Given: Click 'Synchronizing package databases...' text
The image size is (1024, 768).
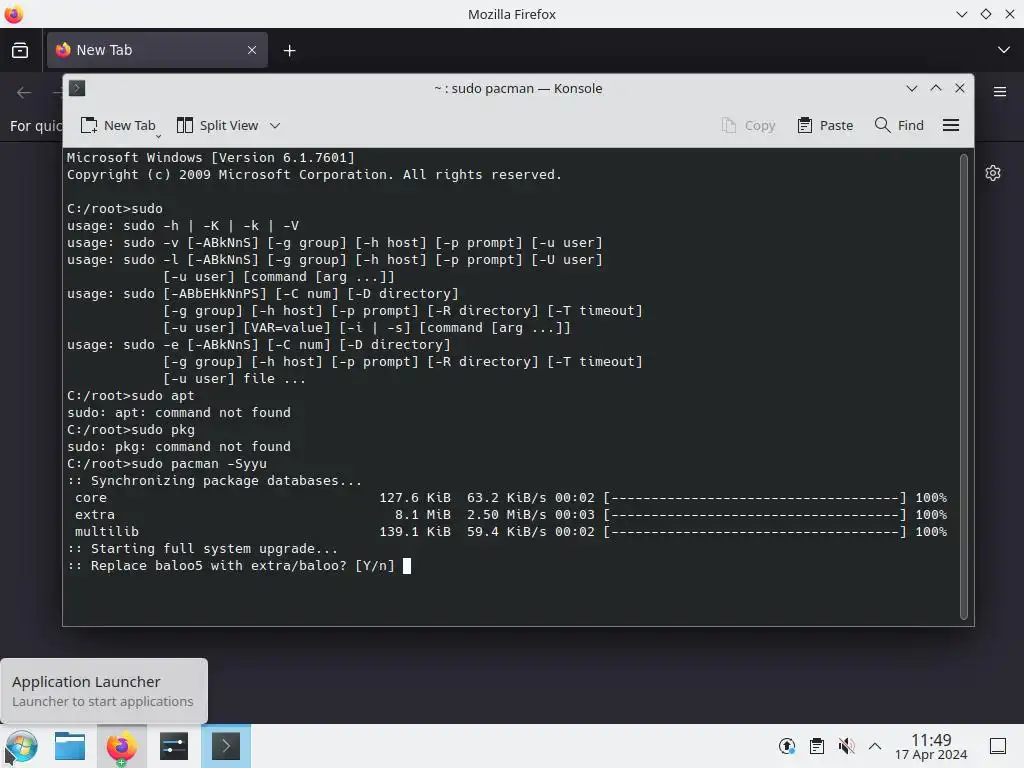Looking at the screenshot, I should point(226,481).
